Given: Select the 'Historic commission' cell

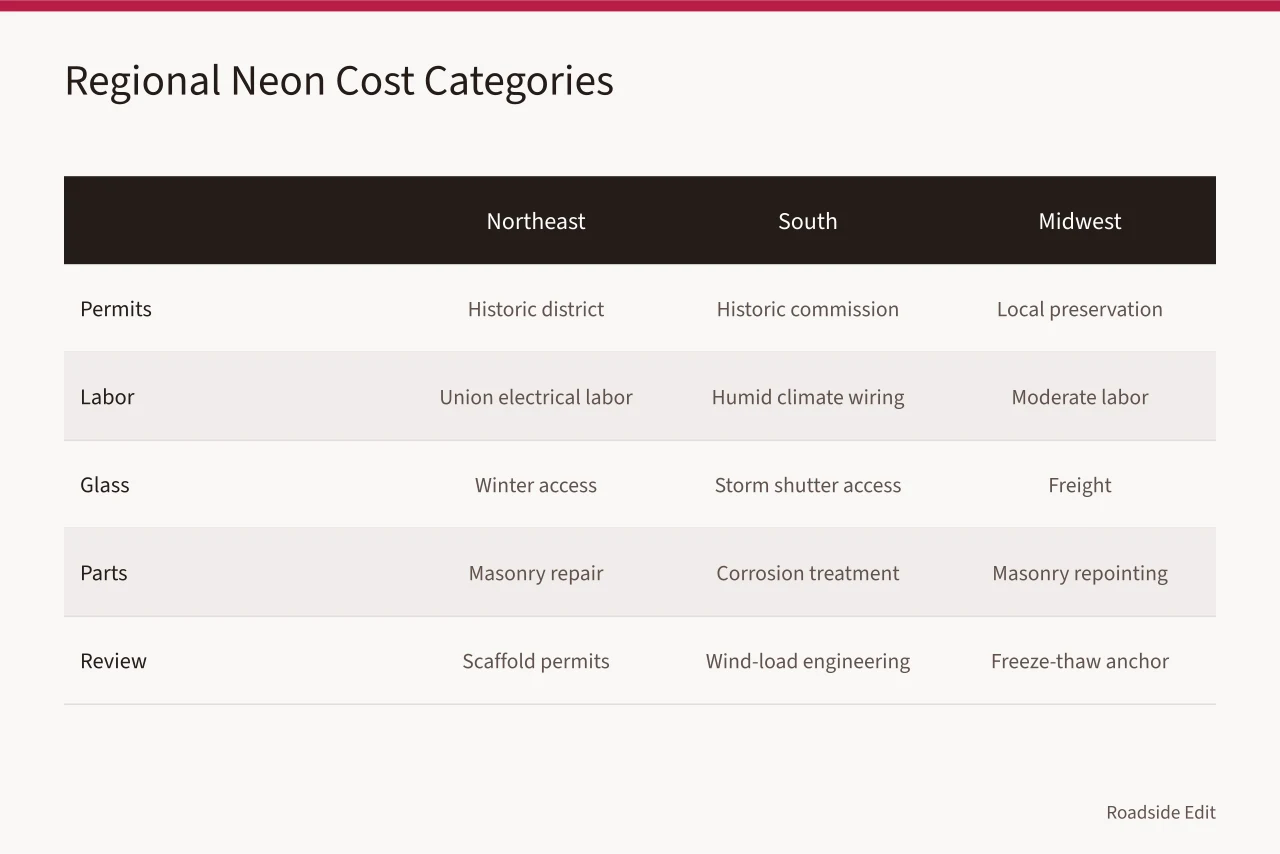Looking at the screenshot, I should point(808,309).
